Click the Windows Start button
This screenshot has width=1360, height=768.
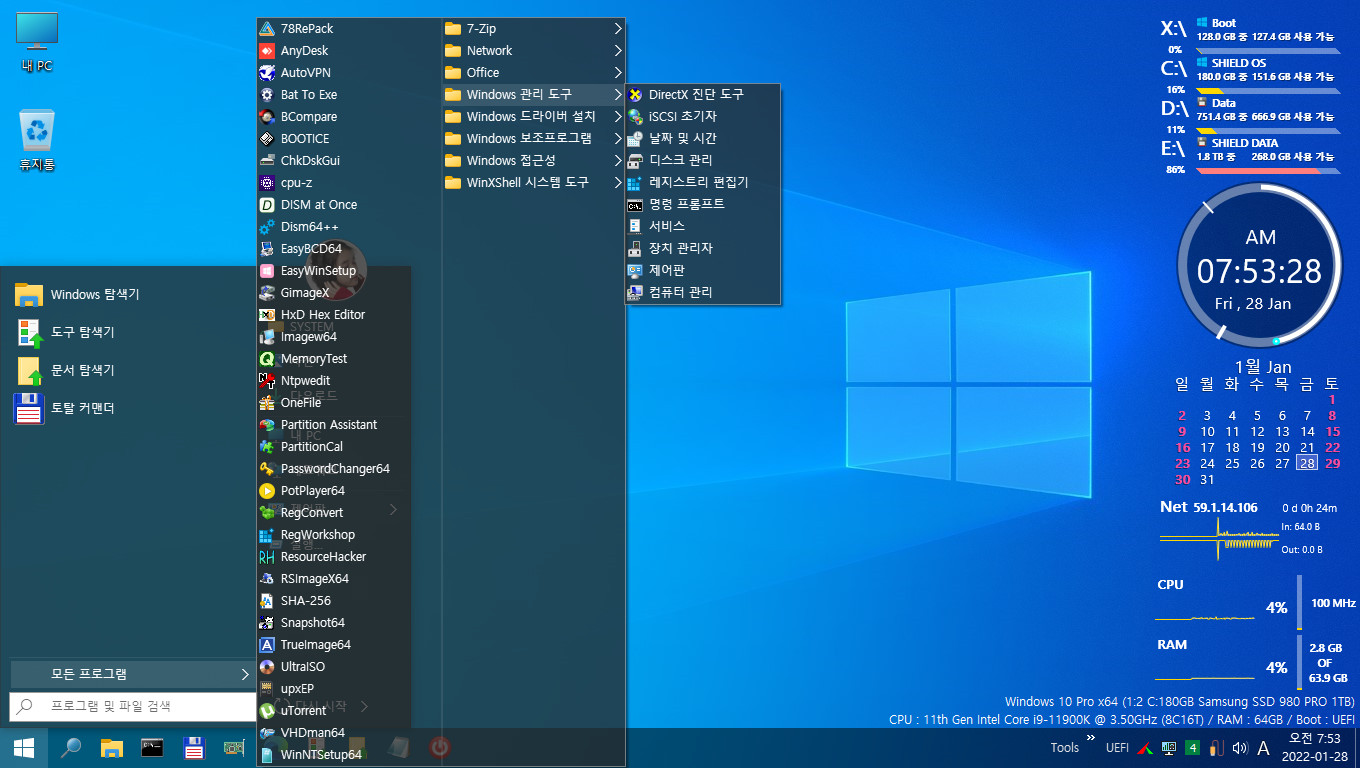tap(24, 747)
